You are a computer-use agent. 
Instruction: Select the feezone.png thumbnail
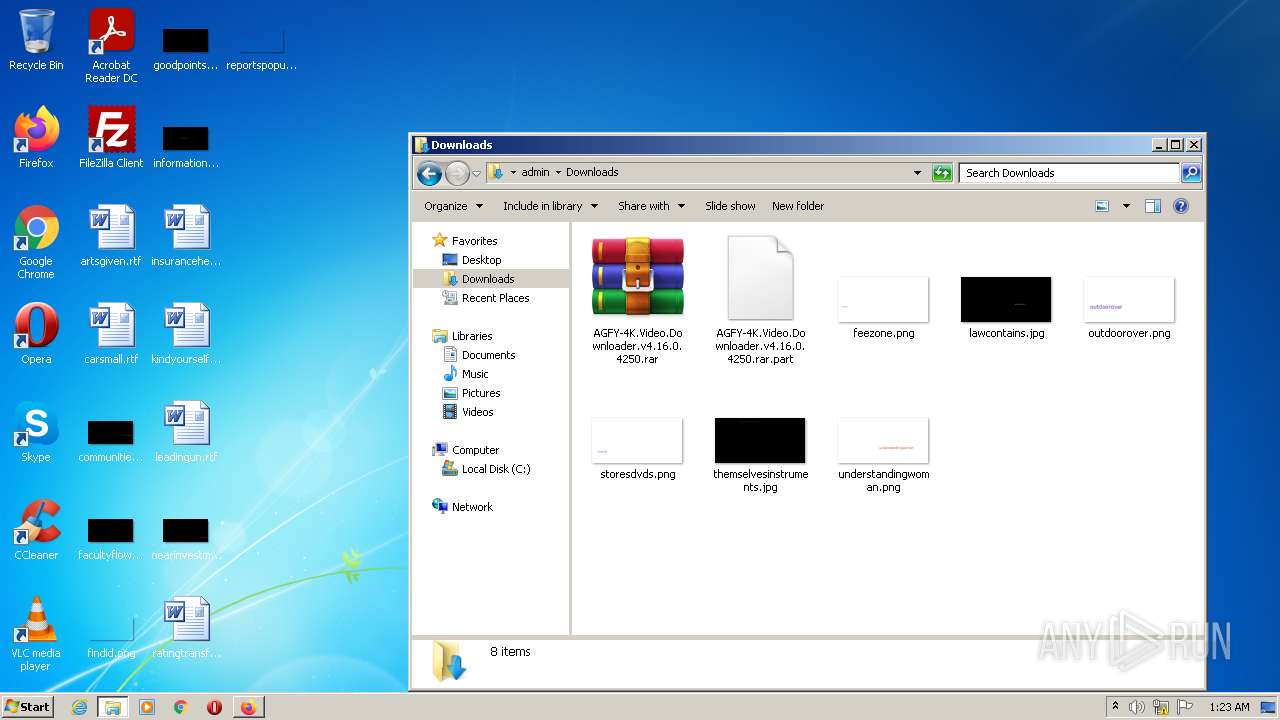pos(883,308)
